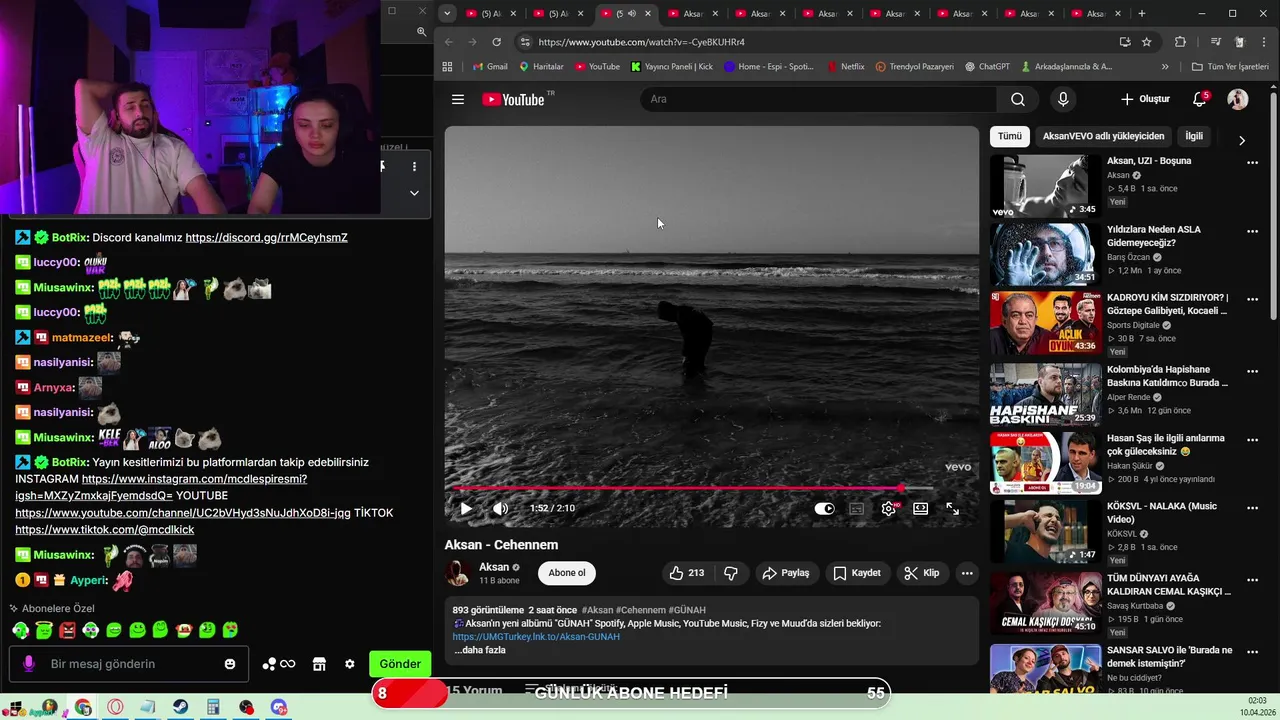Like the video with 213 likes
This screenshot has height=720, width=1280.
(x=687, y=573)
